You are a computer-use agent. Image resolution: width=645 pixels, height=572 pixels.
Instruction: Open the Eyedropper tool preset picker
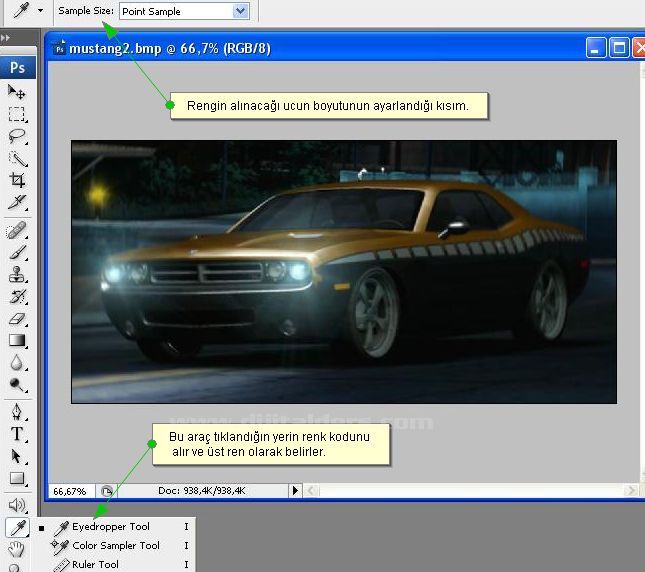(x=40, y=11)
